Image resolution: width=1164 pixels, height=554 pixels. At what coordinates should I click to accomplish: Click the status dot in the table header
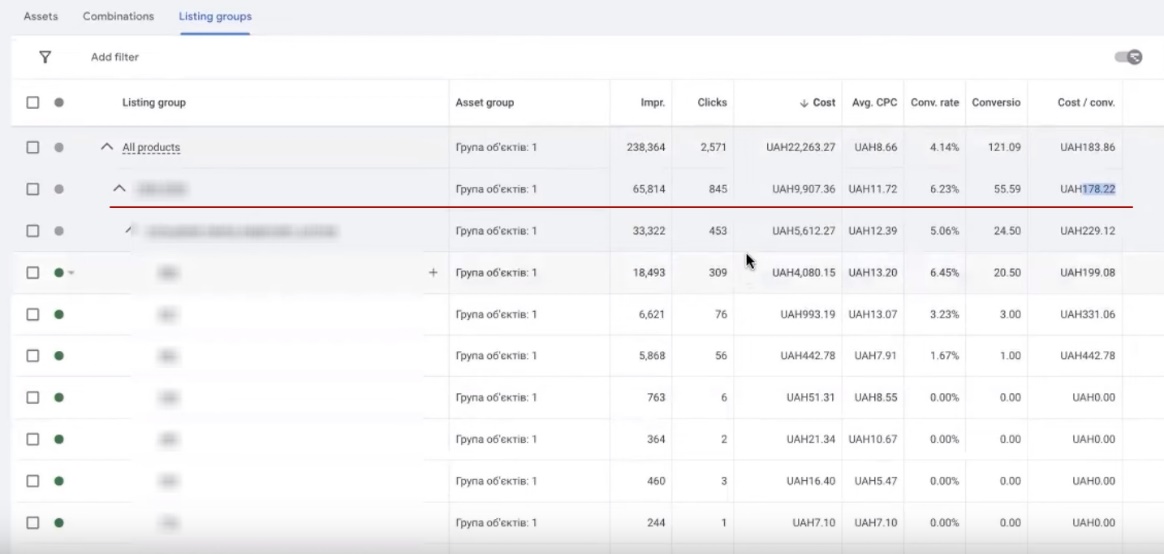[58, 103]
